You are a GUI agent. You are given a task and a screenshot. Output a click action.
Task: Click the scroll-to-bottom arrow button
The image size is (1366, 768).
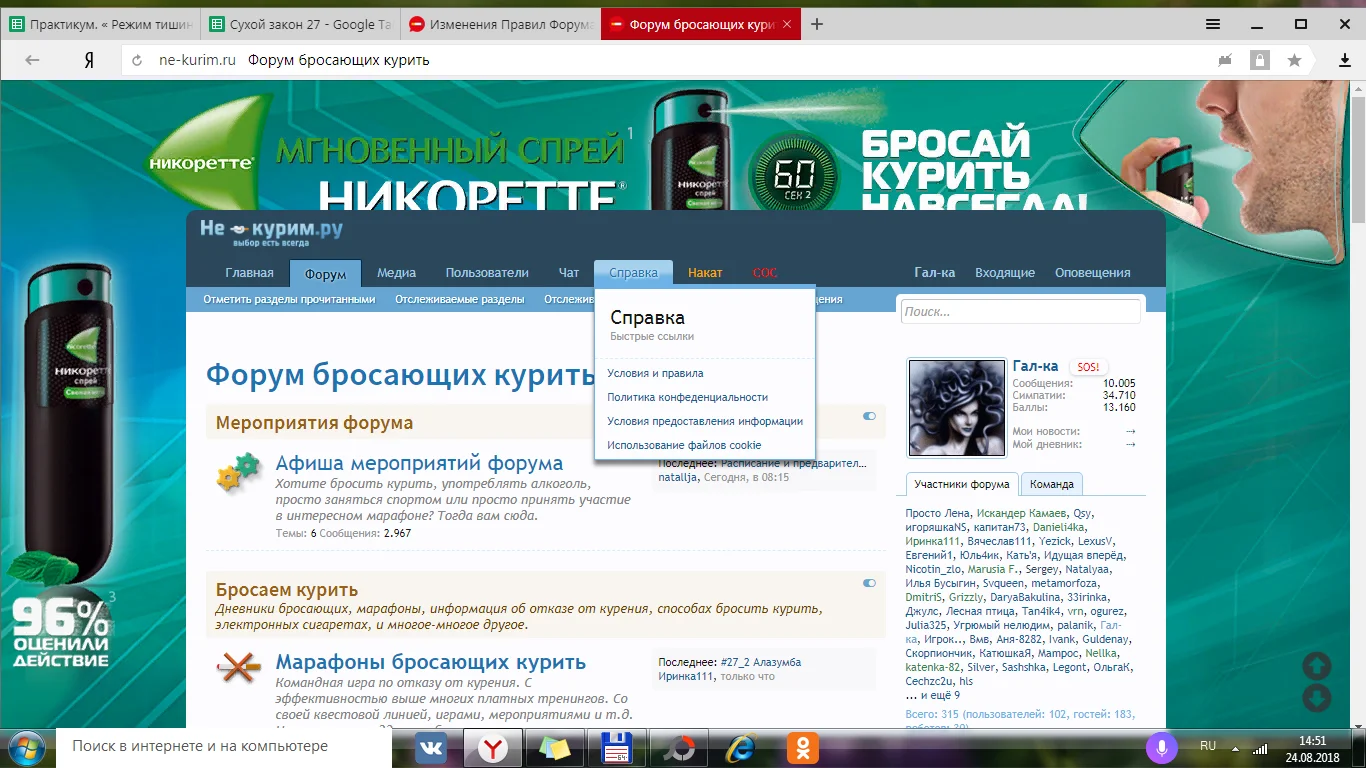[x=1316, y=698]
